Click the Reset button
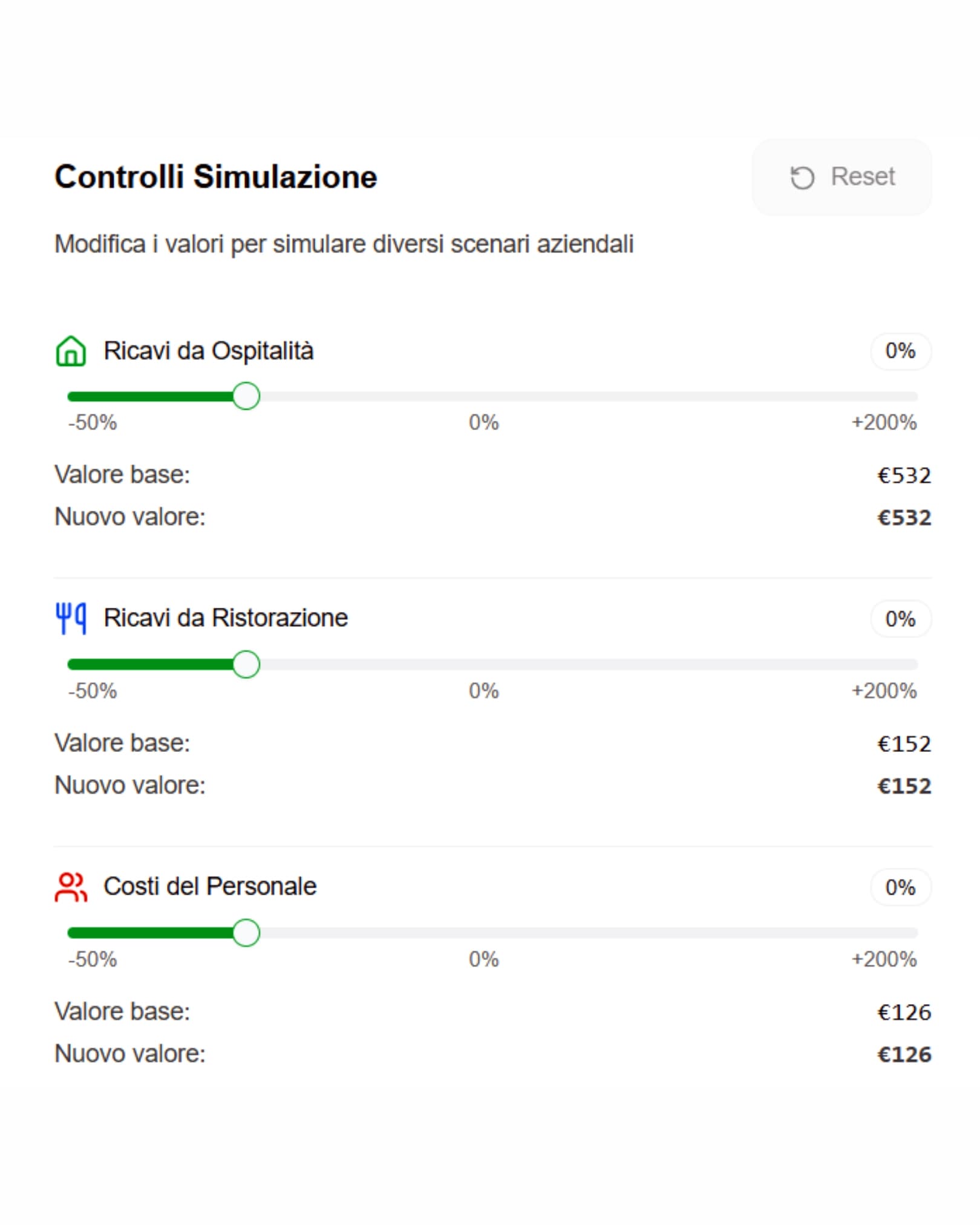 pyautogui.click(x=842, y=177)
